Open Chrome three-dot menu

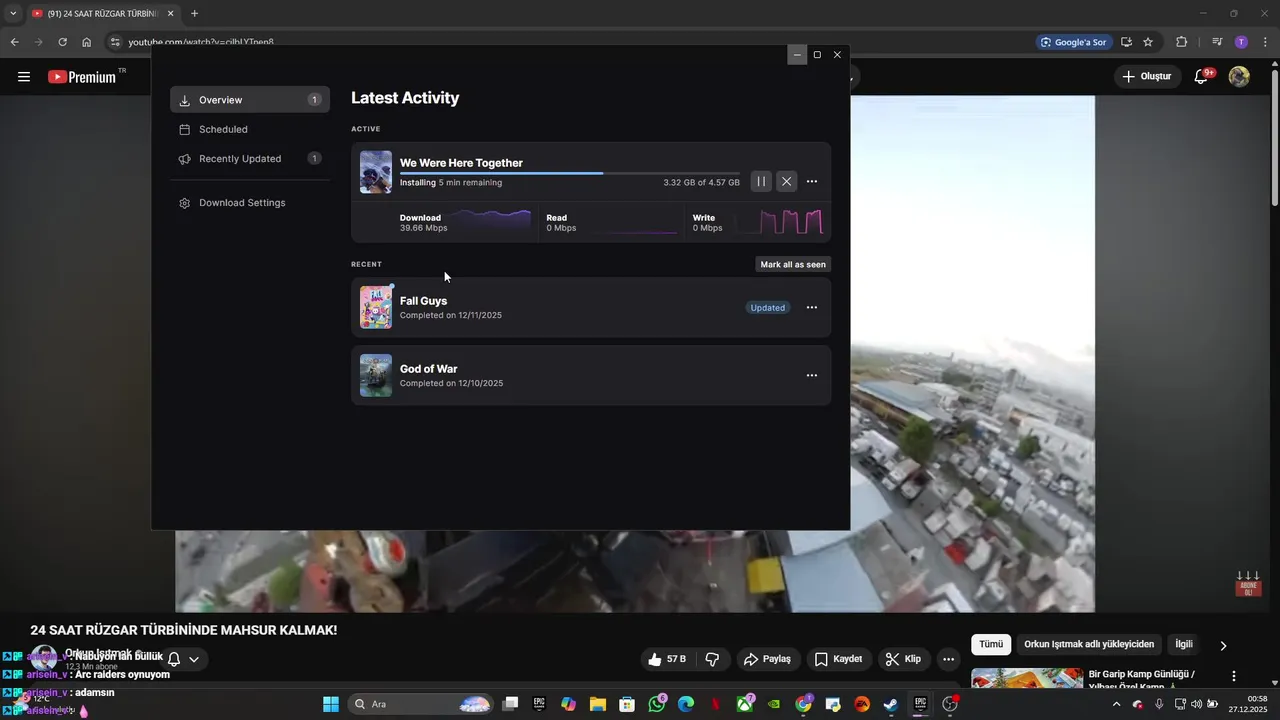point(1266,42)
